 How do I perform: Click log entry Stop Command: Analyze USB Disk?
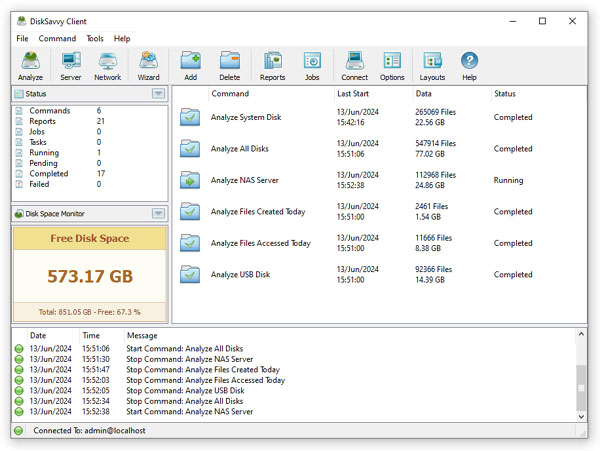[185, 391]
